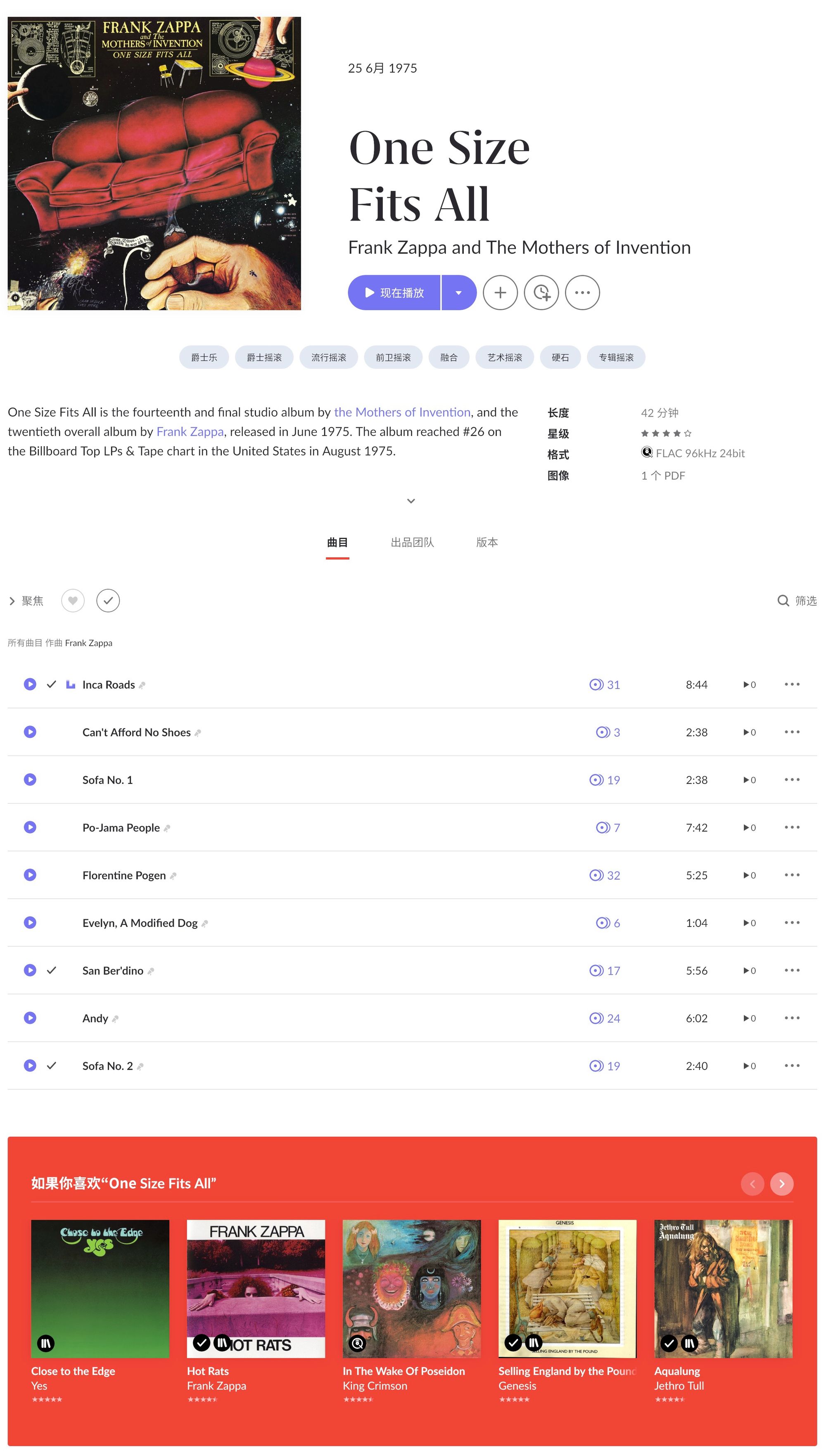Play Sofa No. 1 track

point(30,779)
